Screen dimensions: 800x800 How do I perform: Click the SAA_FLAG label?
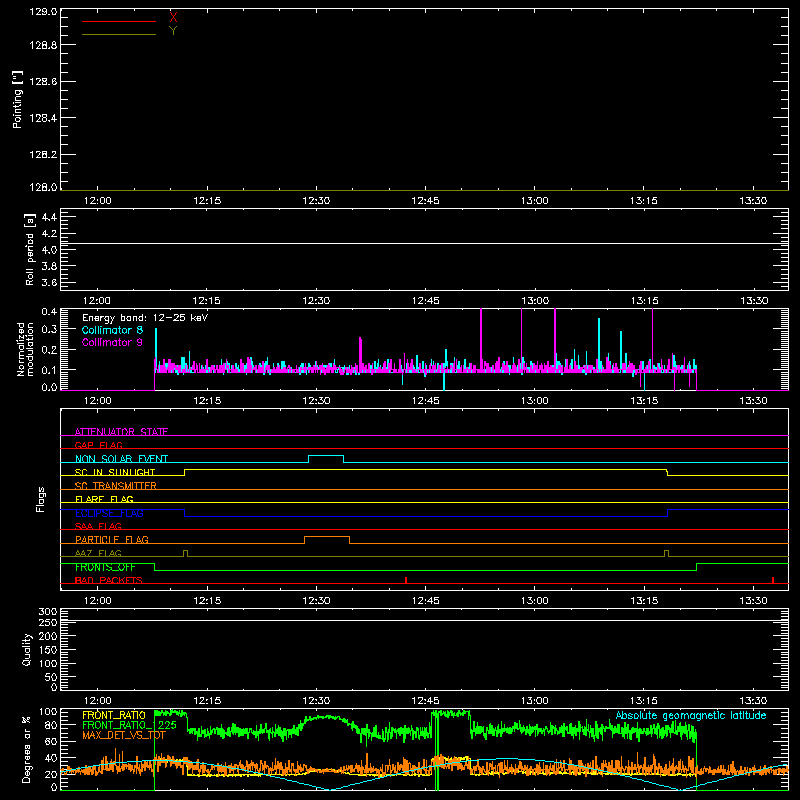(x=98, y=526)
